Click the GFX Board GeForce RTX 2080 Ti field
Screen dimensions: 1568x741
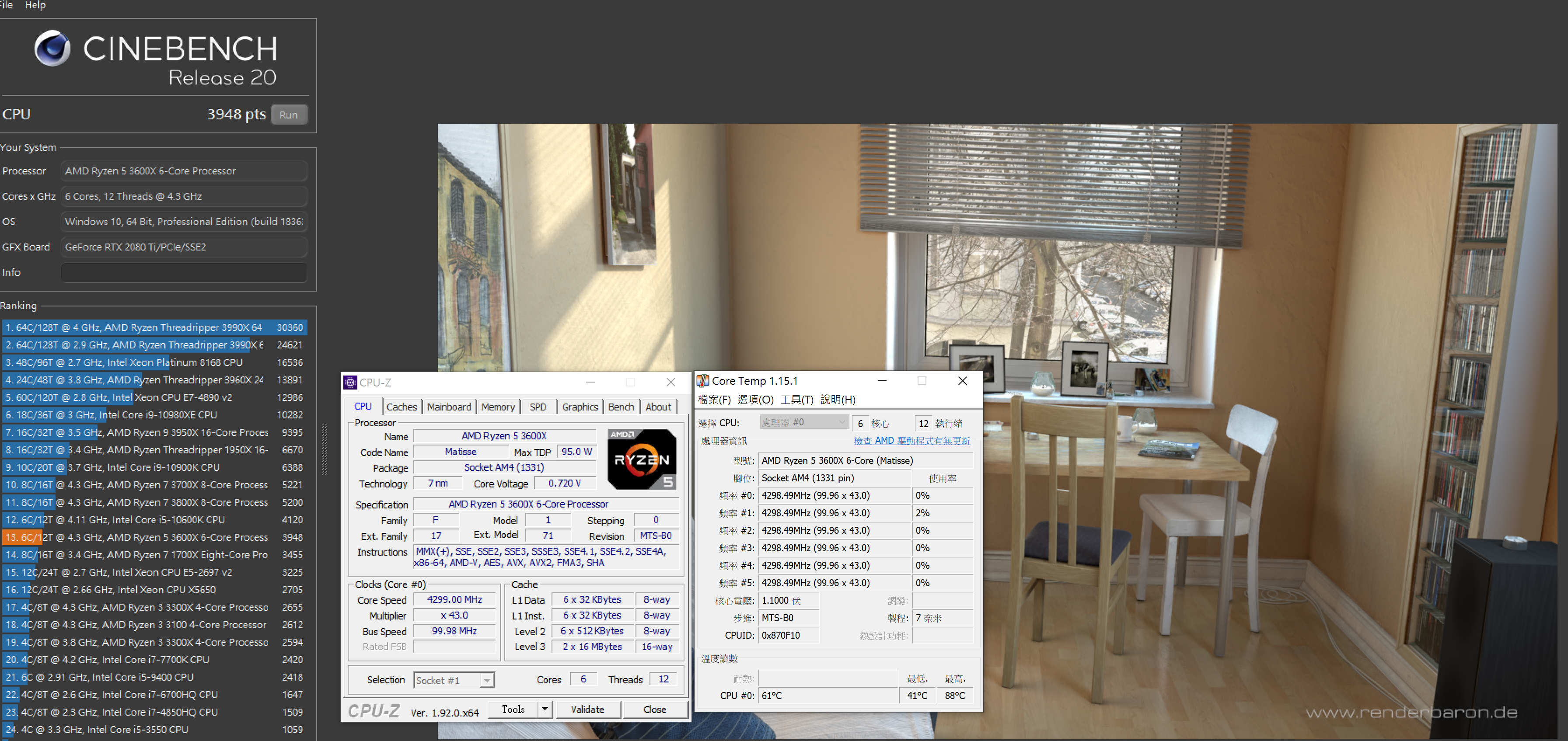[183, 247]
